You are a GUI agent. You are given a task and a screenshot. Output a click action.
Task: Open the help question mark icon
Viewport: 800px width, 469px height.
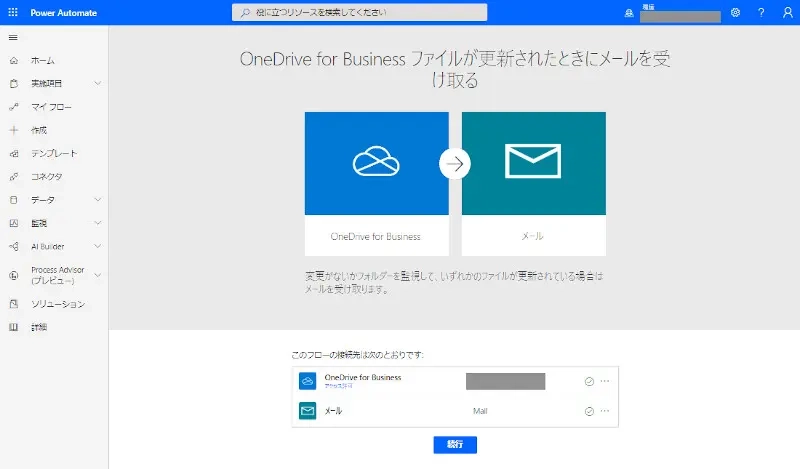pos(761,12)
